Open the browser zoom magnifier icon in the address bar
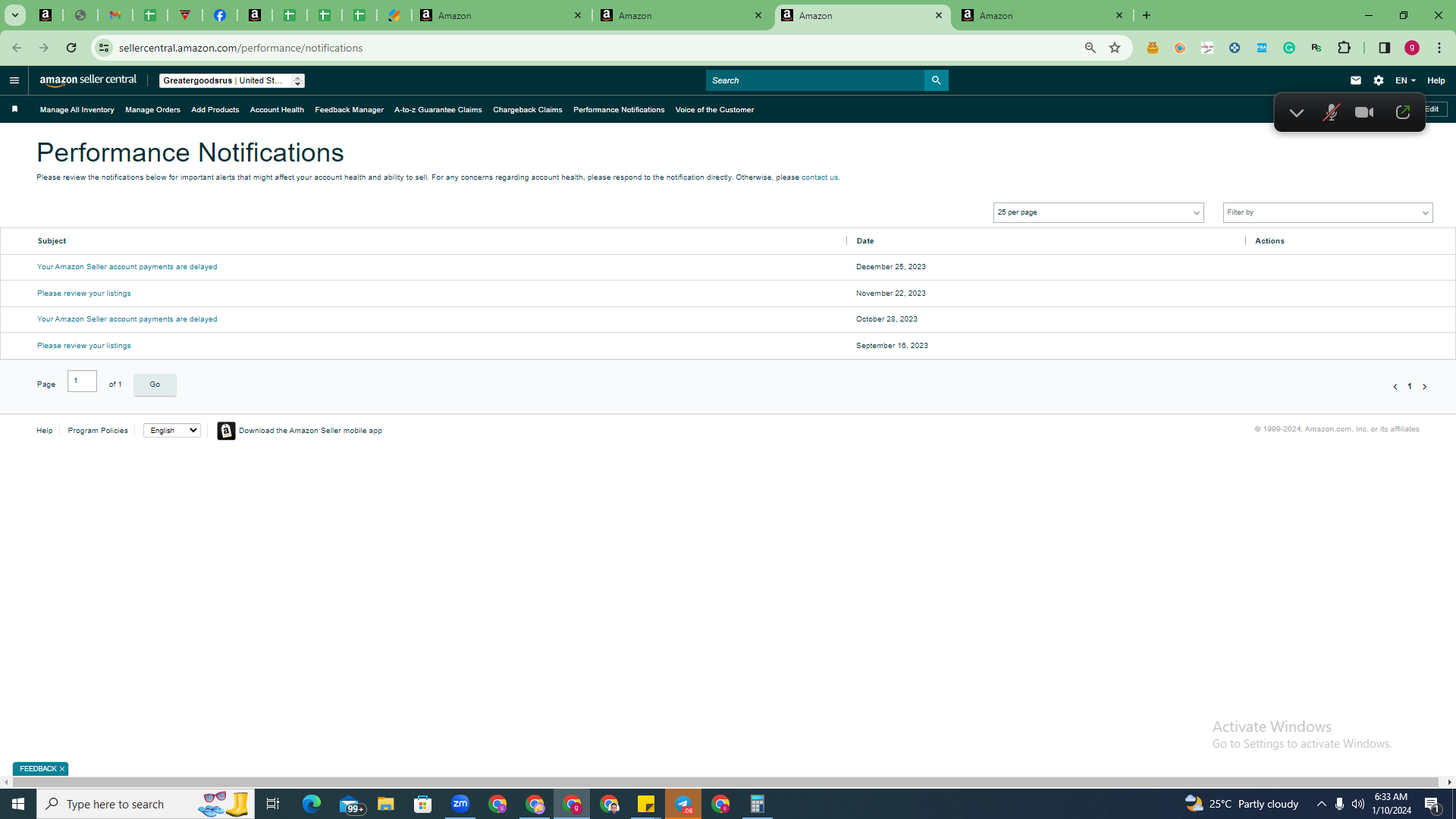 [x=1090, y=48]
